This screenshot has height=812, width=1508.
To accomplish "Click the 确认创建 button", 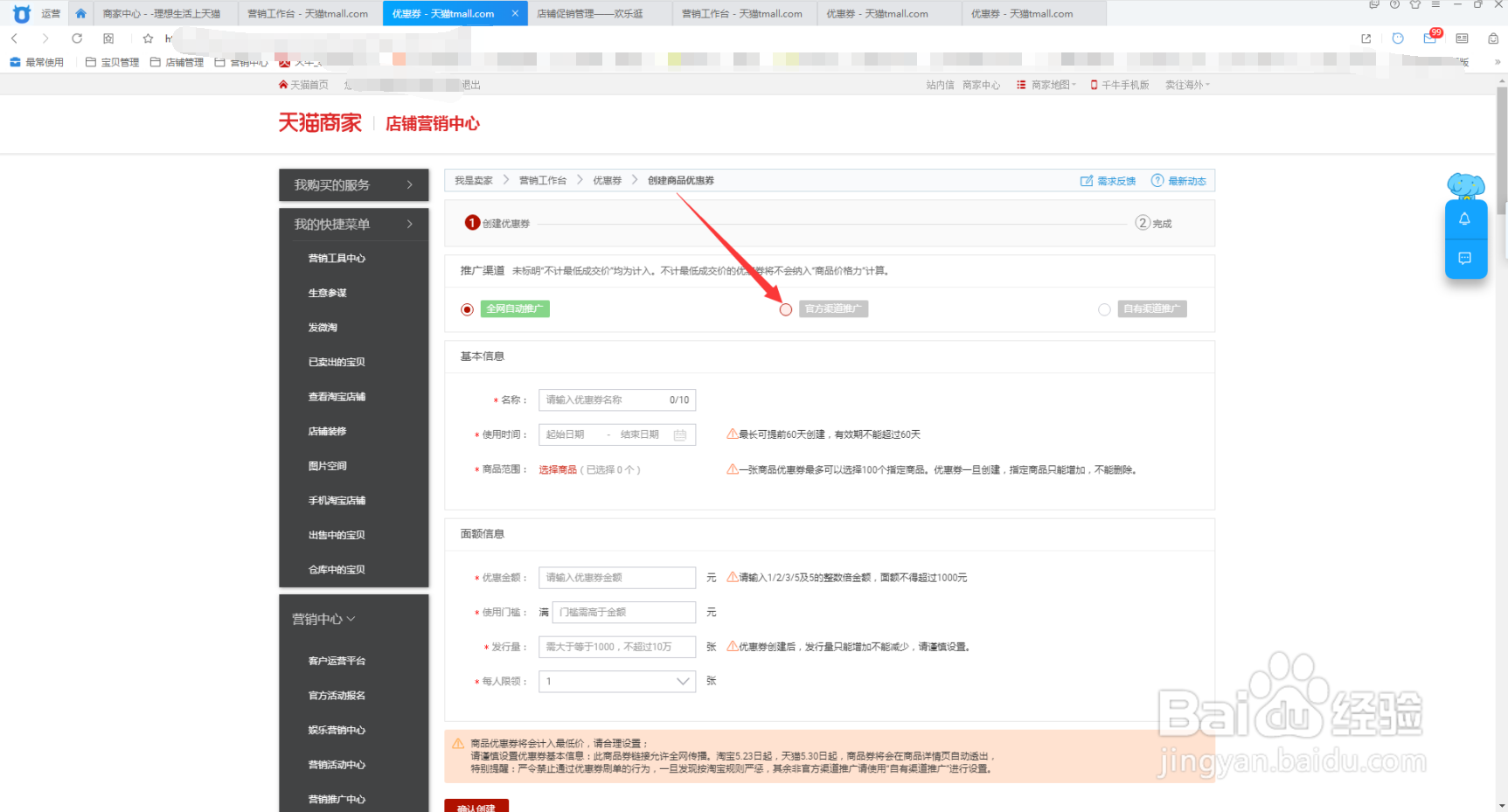I will (476, 806).
